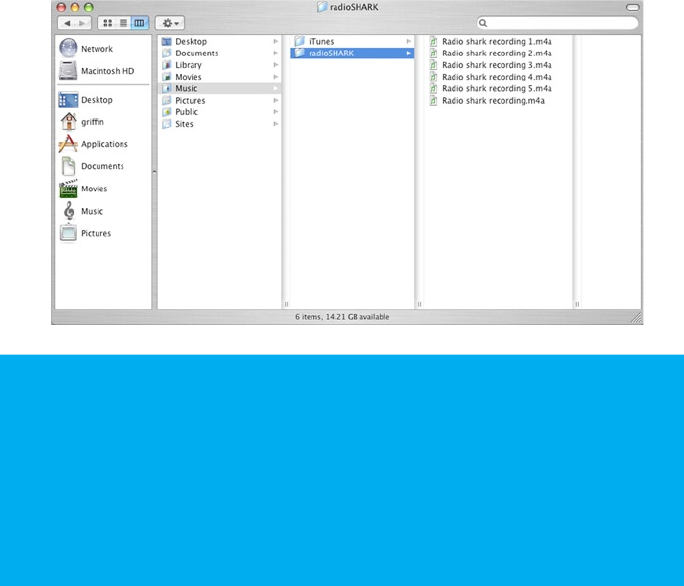Expand the Desktop folder arrow
This screenshot has width=684, height=586.
coord(276,41)
